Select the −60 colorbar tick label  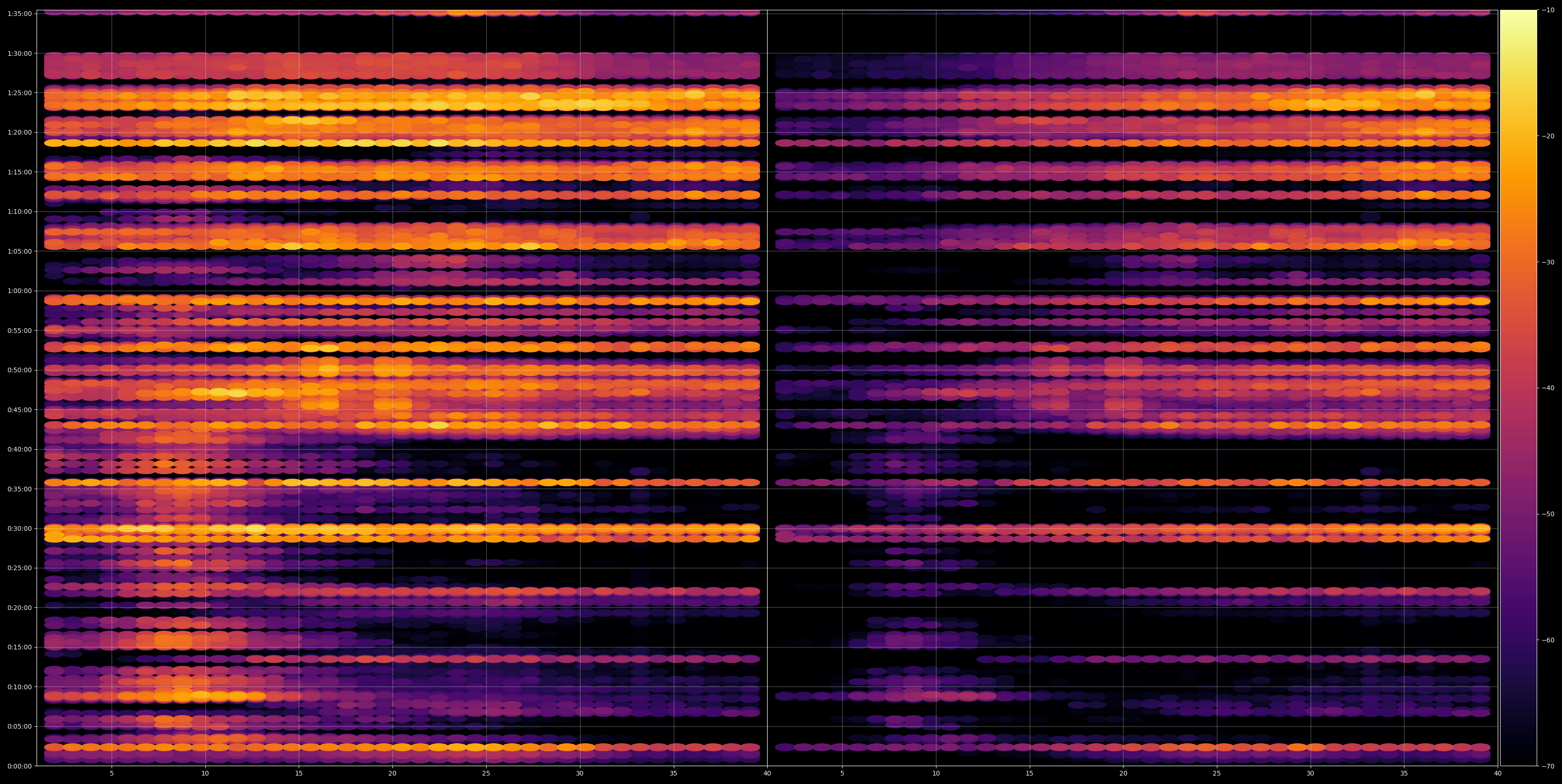click(1547, 641)
